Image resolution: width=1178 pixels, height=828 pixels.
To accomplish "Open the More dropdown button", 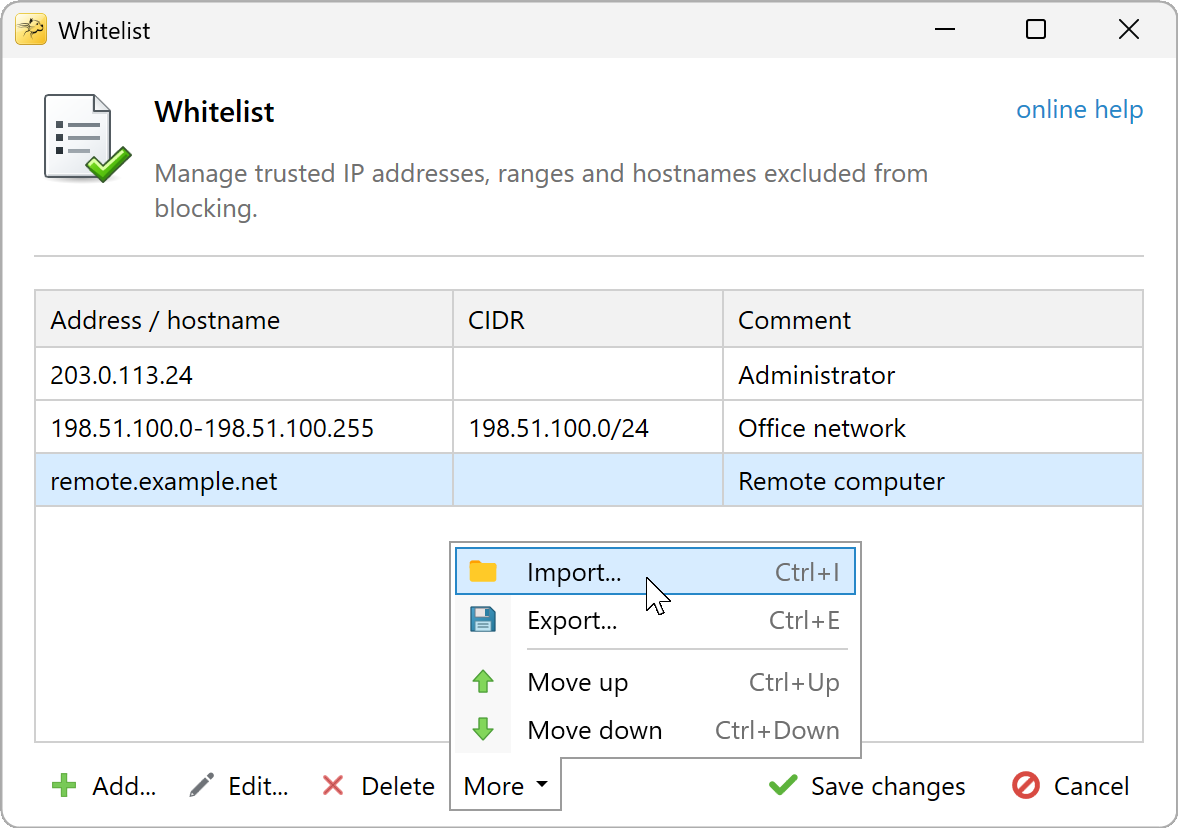I will [506, 785].
